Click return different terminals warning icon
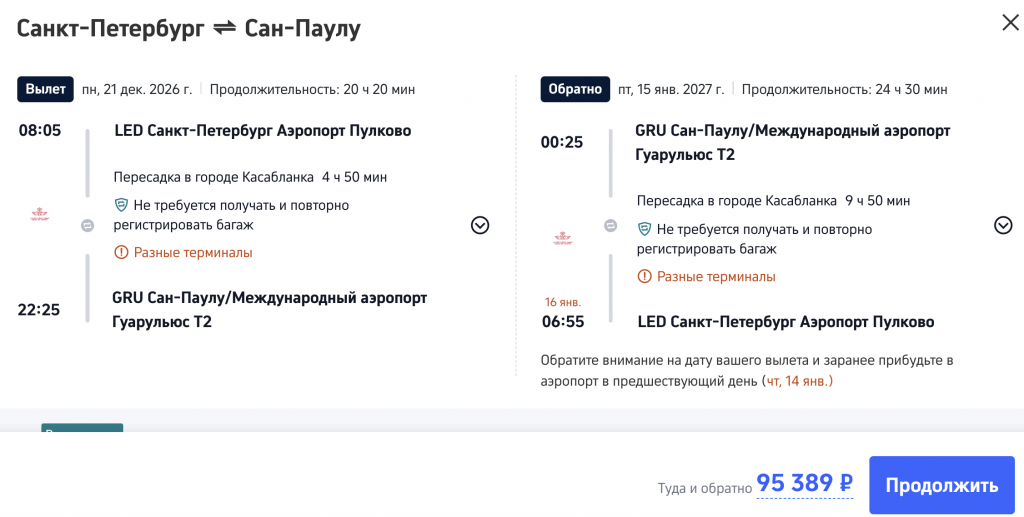Viewport: 1024px width, 517px height. [644, 277]
